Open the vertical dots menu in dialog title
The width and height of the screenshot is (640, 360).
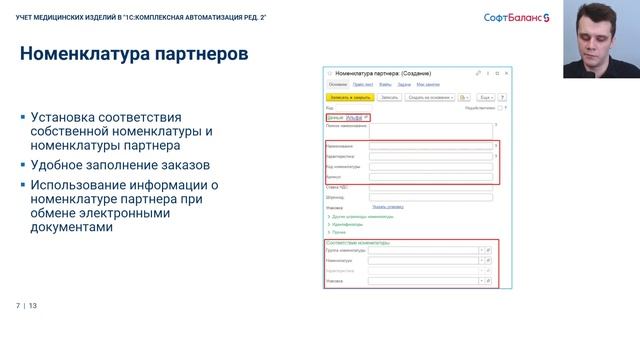coord(488,73)
